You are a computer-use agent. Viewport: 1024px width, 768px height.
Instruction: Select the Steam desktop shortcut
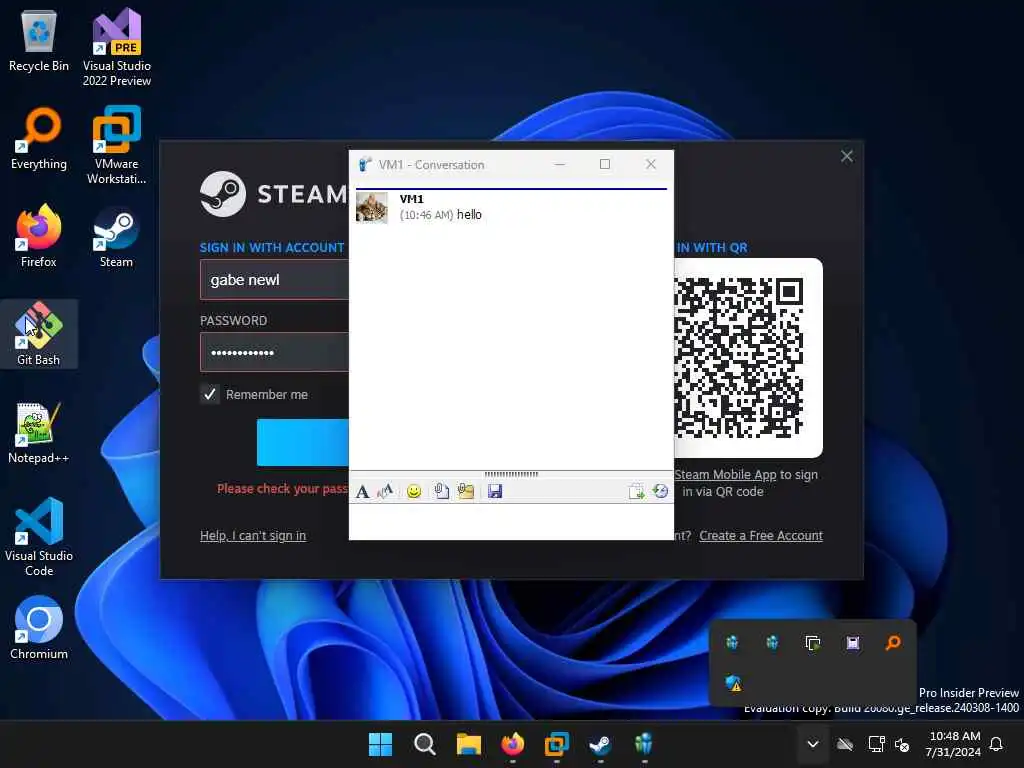[x=116, y=236]
